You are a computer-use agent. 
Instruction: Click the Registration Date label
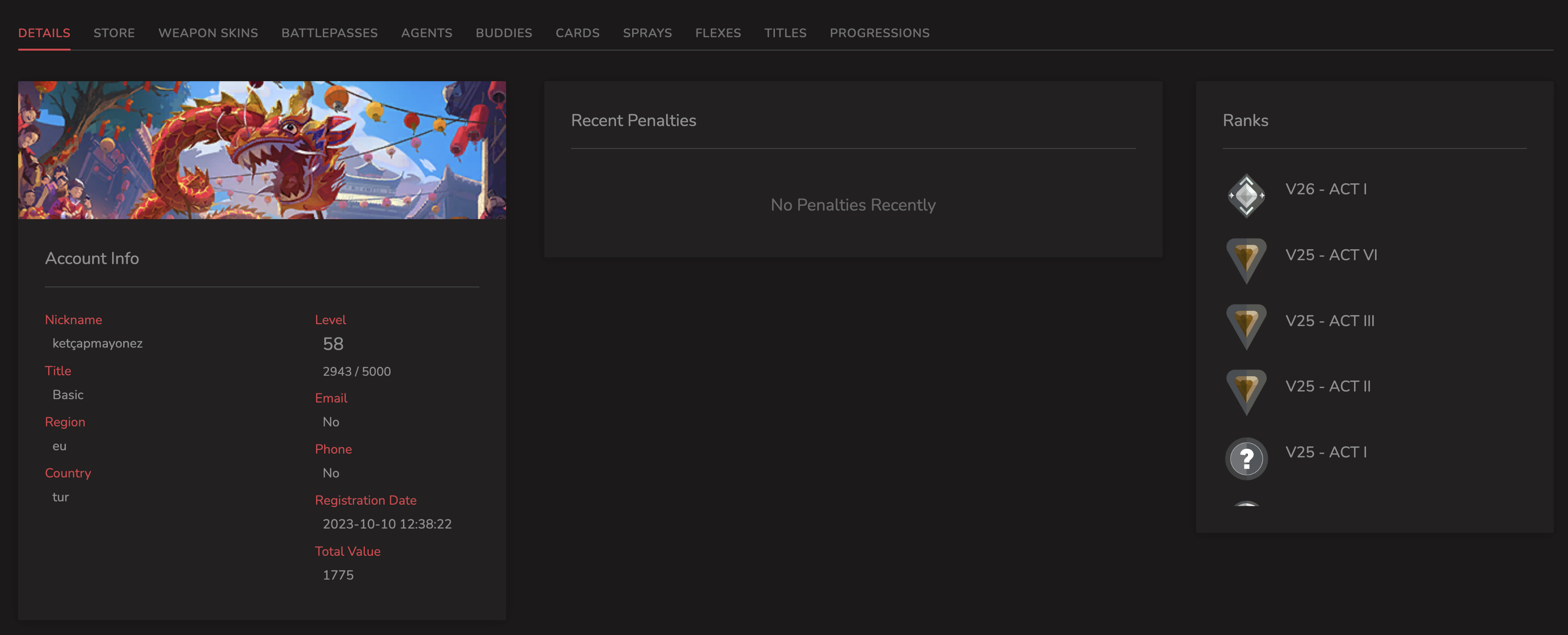click(365, 500)
